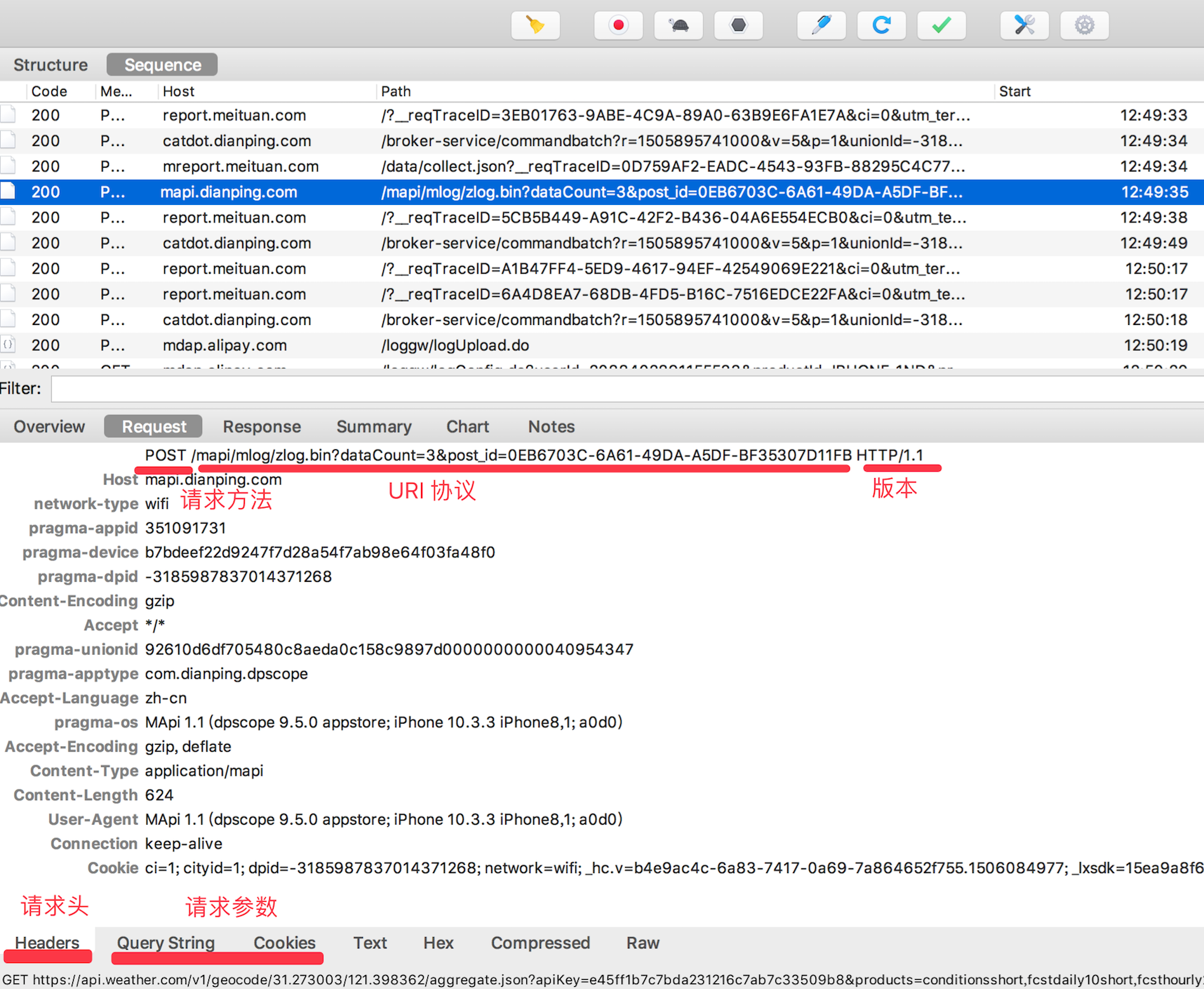
Task: Select the Headers bottom tab
Action: tap(47, 943)
